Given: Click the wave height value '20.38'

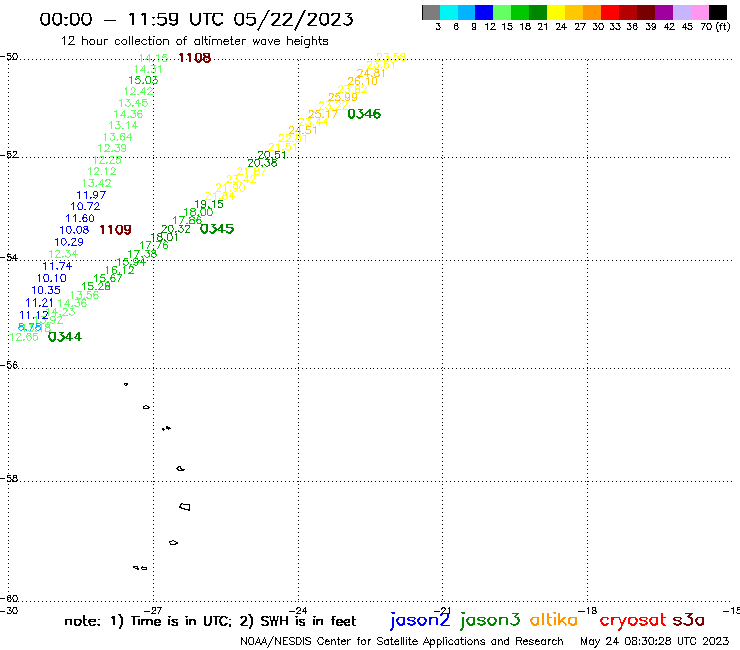Looking at the screenshot, I should [x=262, y=163].
